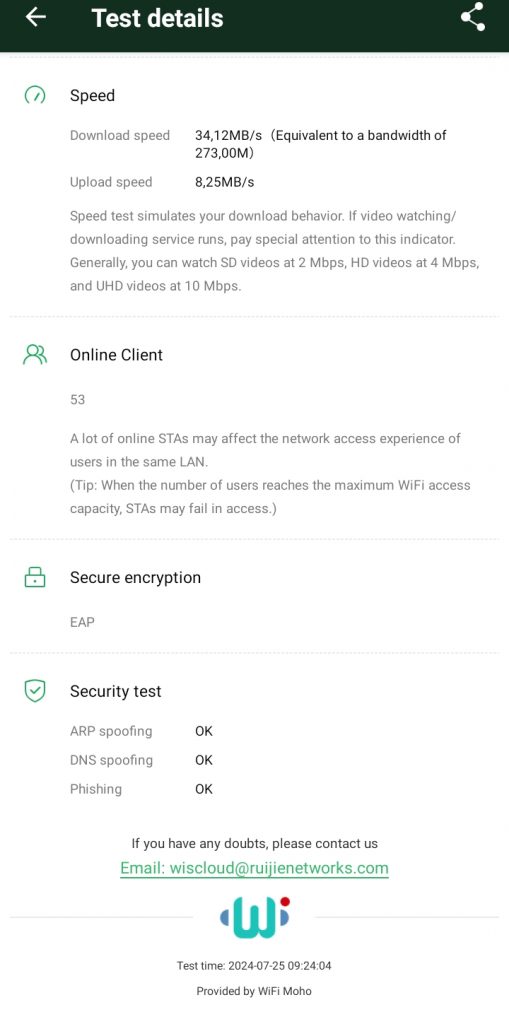Tap the online client count 53
This screenshot has width=509, height=1024.
pos(77,399)
